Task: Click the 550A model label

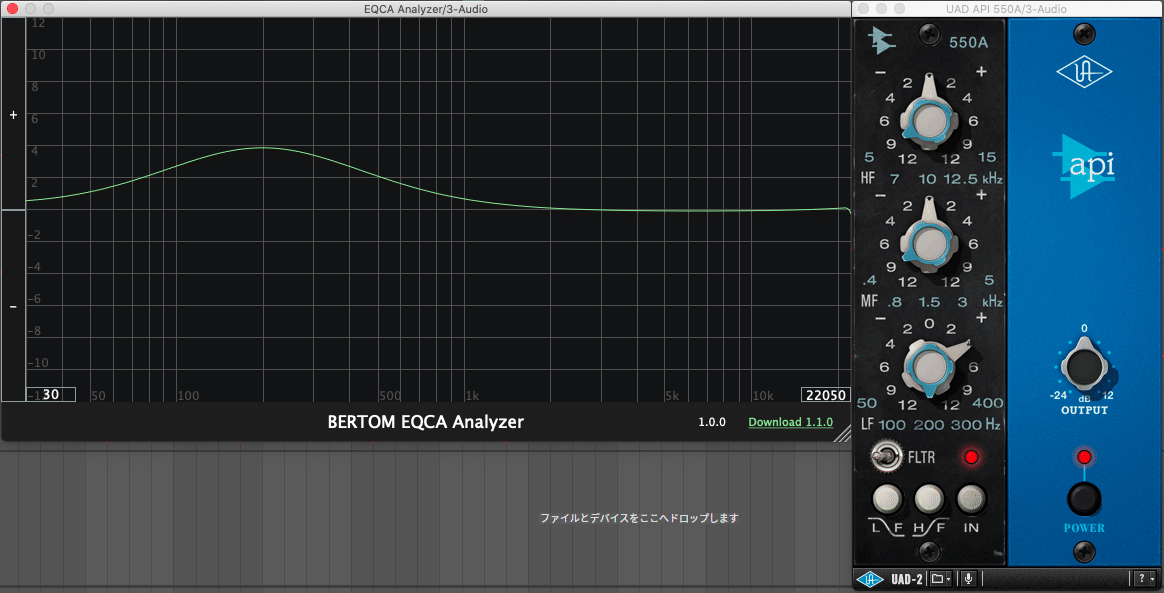Action: (968, 42)
